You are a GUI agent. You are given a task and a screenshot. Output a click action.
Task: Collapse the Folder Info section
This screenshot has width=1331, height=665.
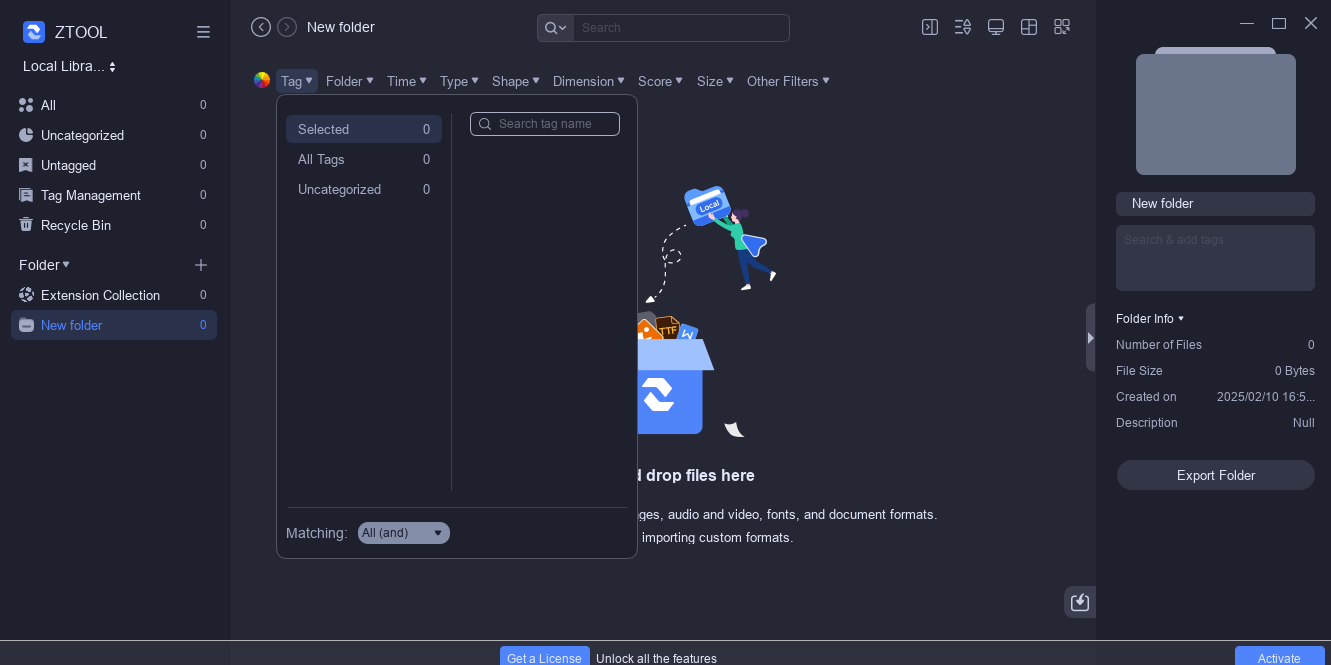[1150, 319]
